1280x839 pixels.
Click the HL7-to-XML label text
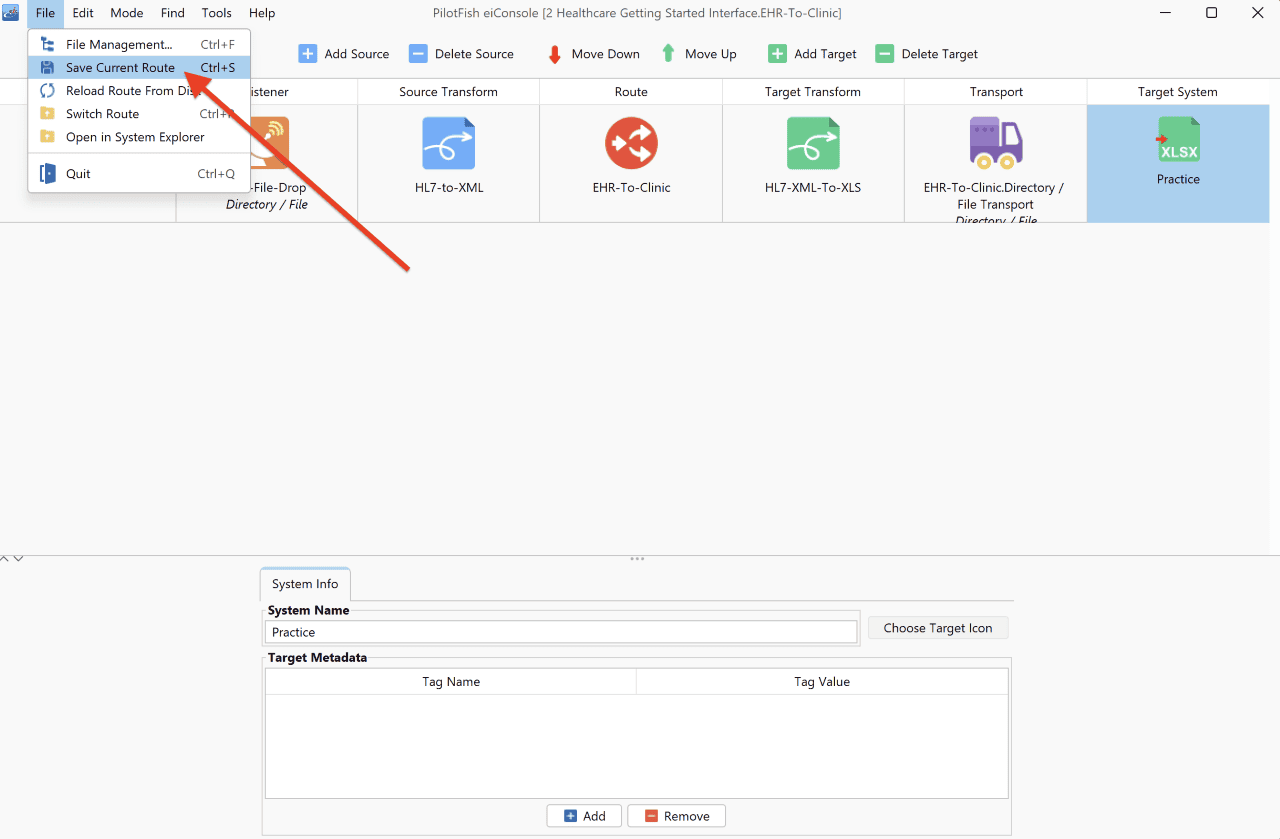449,187
